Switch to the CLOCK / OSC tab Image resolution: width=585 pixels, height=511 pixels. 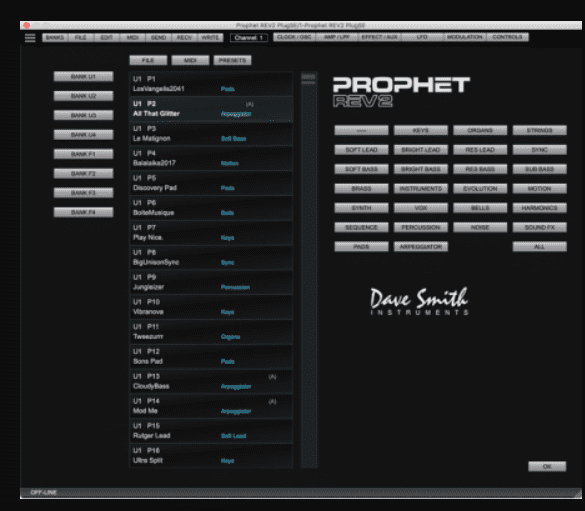pyautogui.click(x=294, y=37)
